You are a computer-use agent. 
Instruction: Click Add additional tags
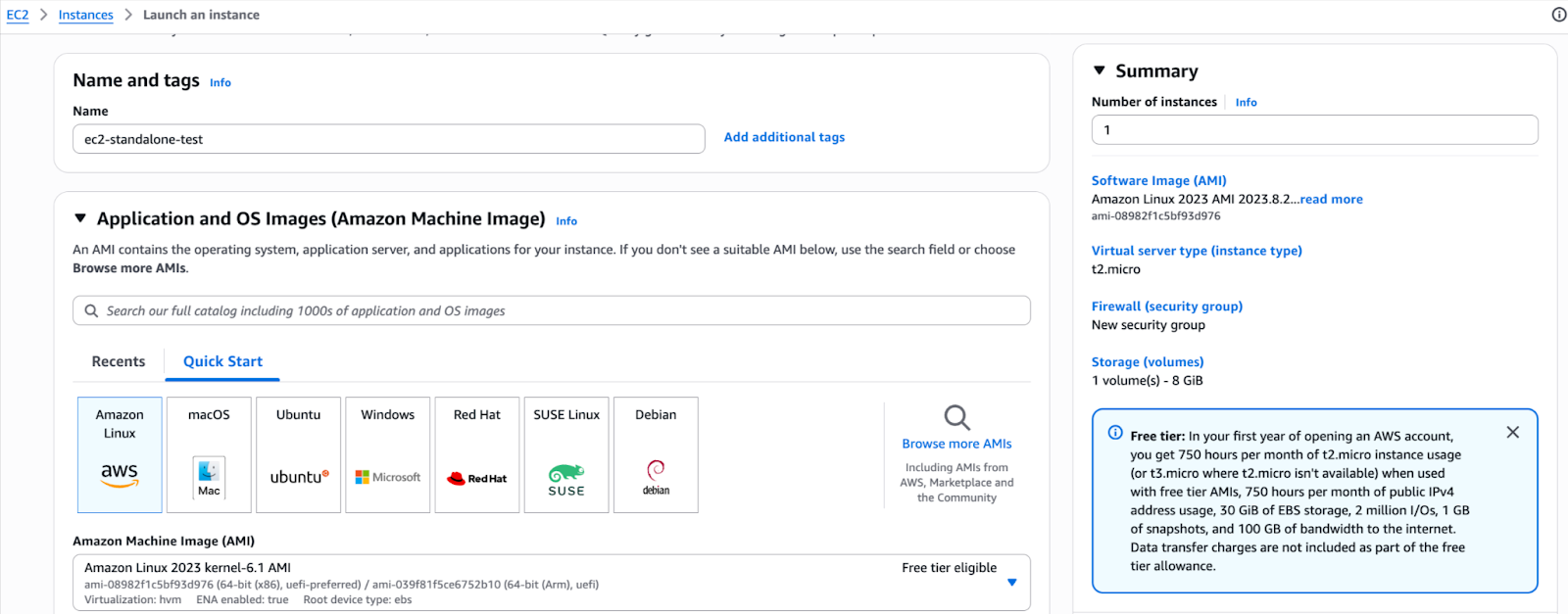784,137
